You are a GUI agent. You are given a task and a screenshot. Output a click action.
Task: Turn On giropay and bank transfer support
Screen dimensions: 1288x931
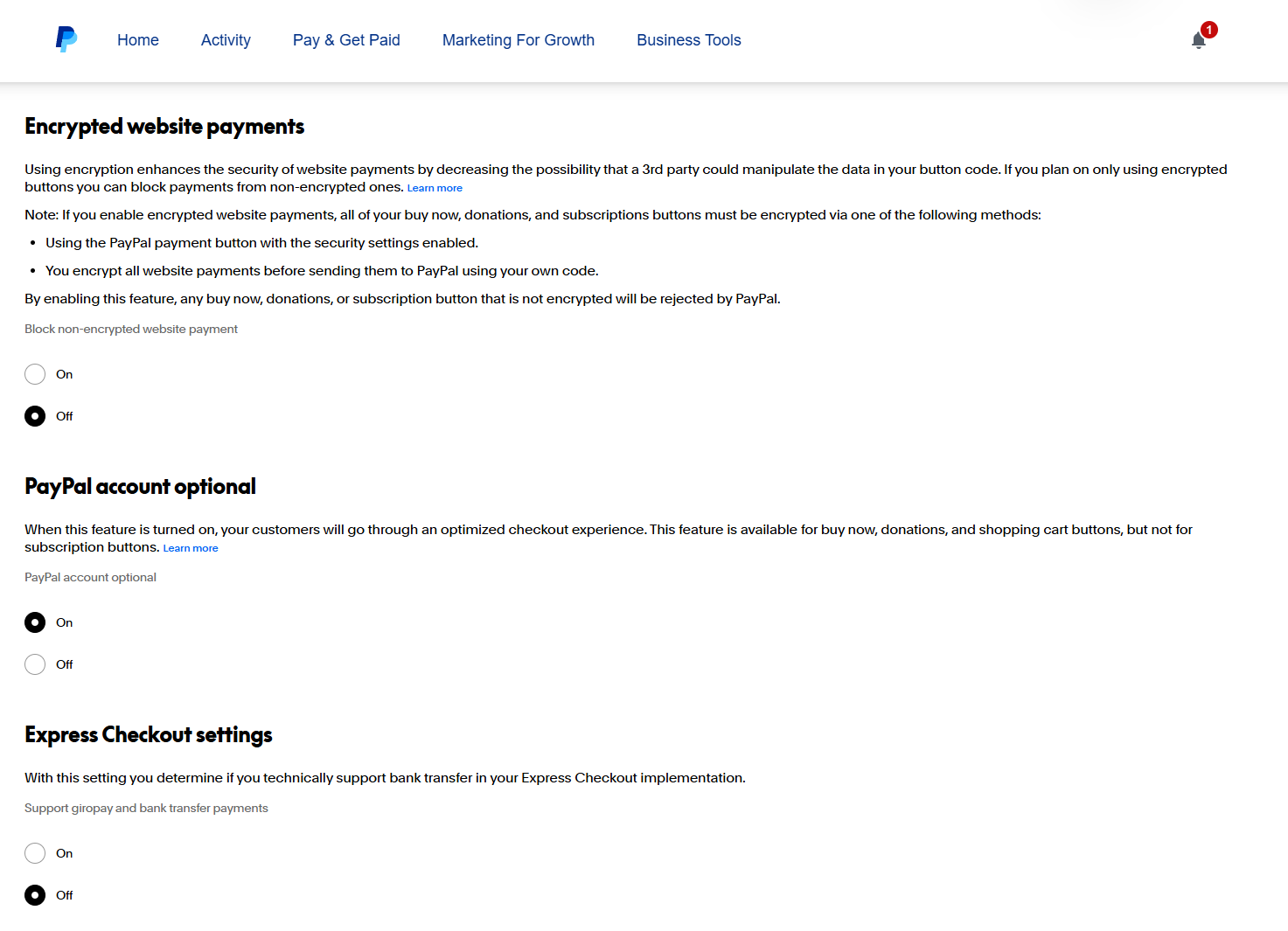35,853
